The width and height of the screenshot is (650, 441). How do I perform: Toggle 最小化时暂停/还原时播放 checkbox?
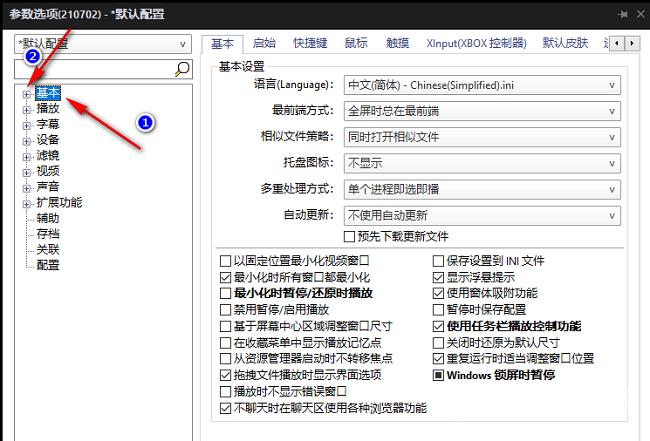point(225,293)
